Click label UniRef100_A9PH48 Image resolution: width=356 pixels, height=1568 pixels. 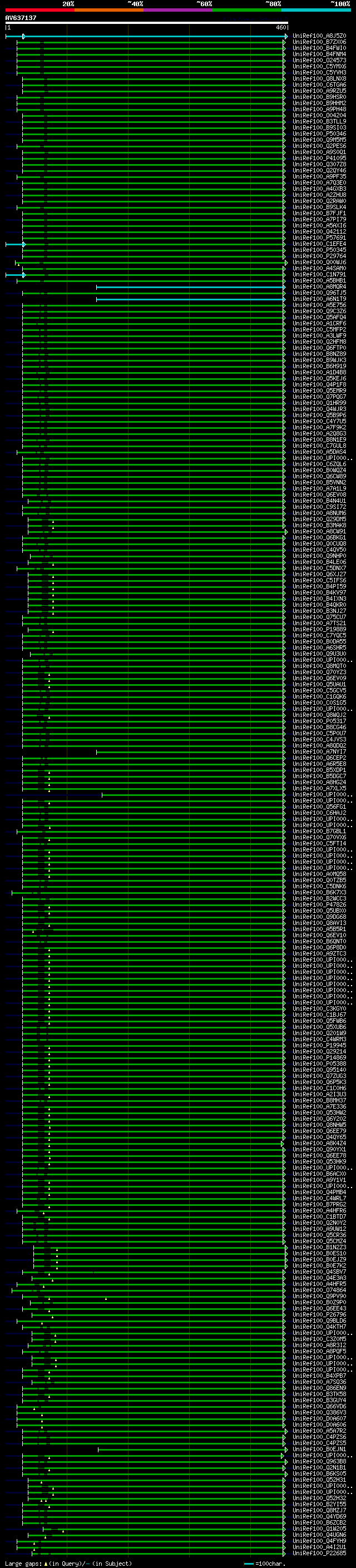point(319,109)
